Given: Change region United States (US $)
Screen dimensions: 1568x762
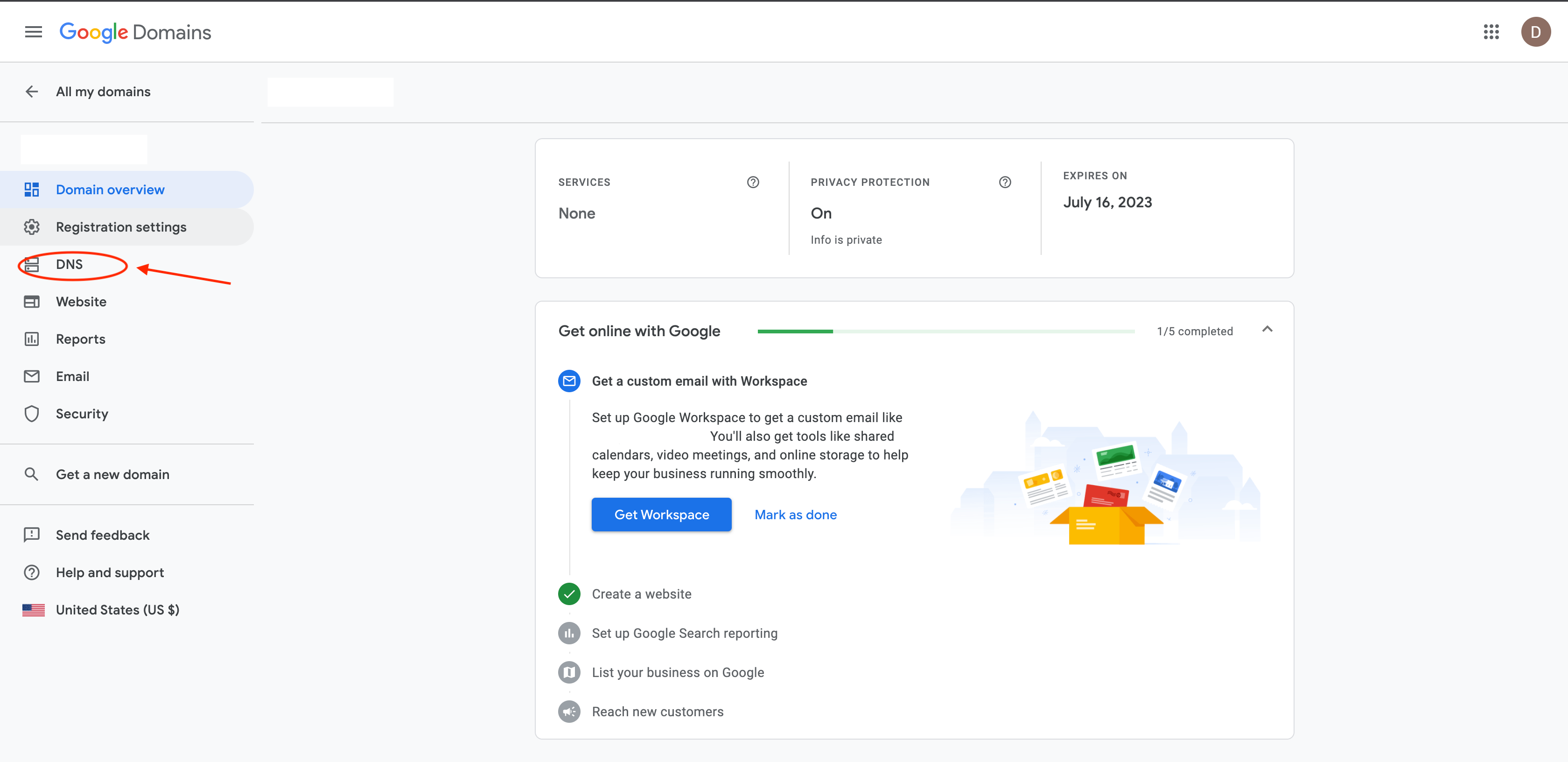Looking at the screenshot, I should (x=126, y=610).
